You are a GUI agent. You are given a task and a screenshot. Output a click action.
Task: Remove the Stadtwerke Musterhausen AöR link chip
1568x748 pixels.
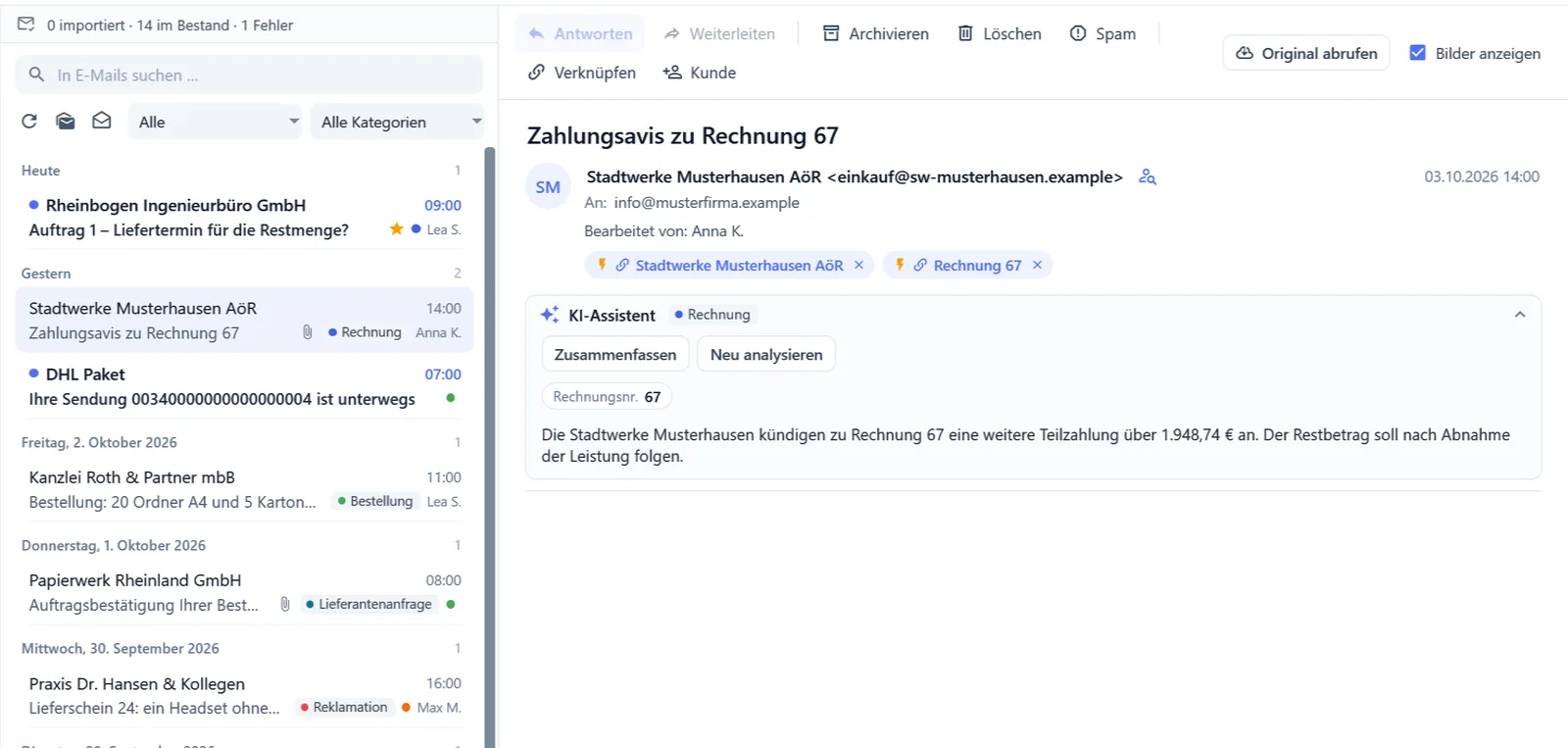858,265
